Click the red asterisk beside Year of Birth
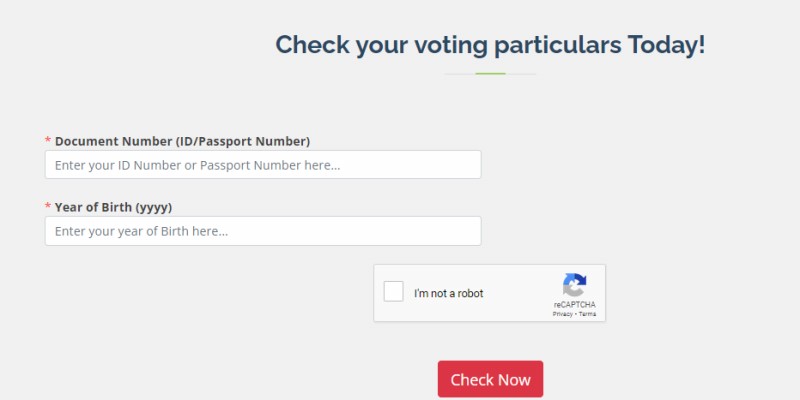The image size is (800, 400). 48,207
